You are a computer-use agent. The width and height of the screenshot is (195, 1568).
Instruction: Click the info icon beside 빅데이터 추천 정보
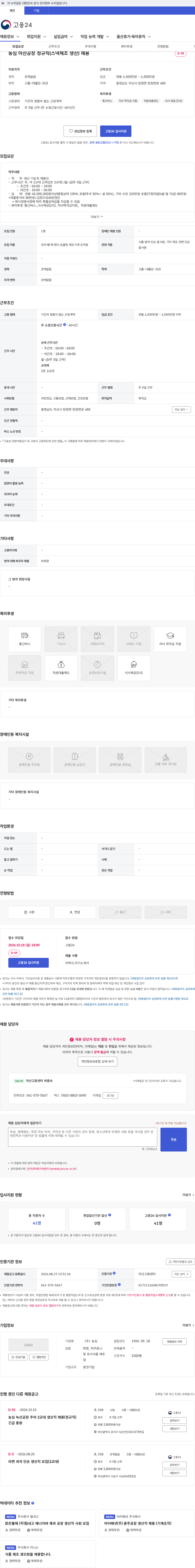coord(33,1503)
